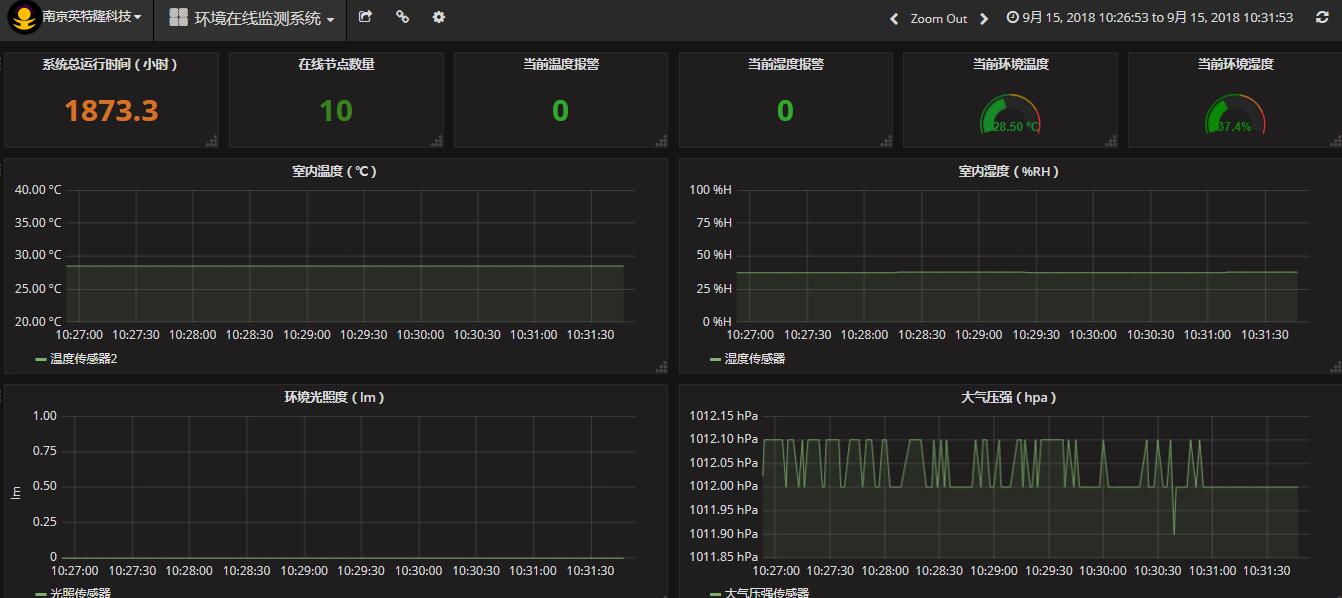This screenshot has height=598, width=1342.
Task: Open dashboard settings gear icon
Action: 438,17
